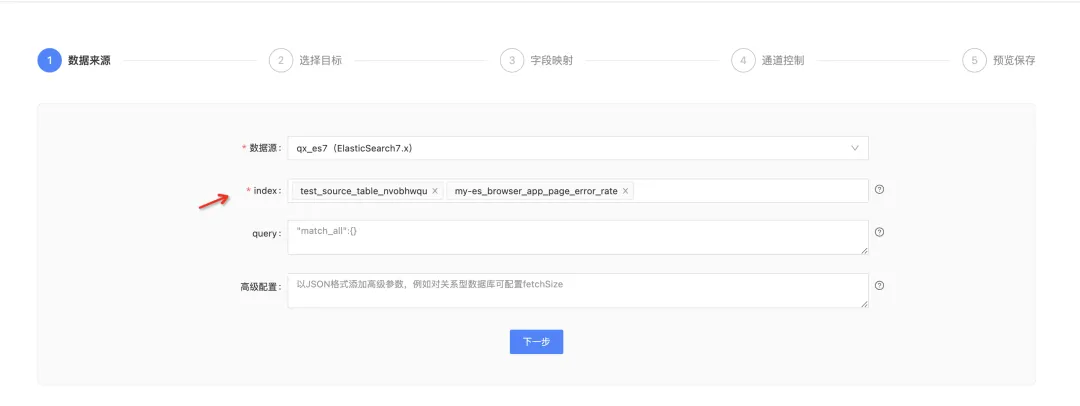Viewport: 1080px width, 406px height.
Task: Click the query field label
Action: 267,234
